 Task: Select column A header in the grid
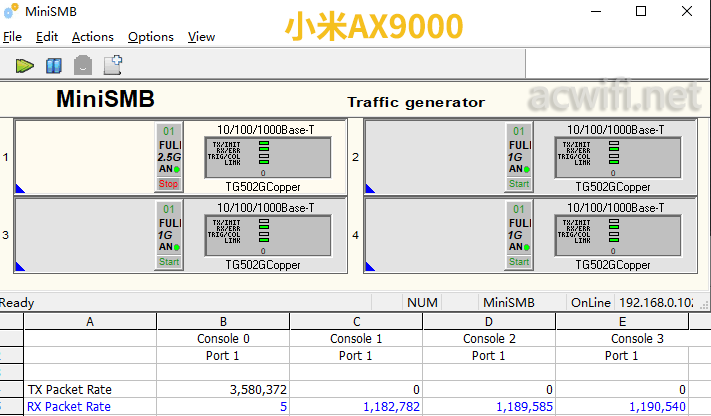point(90,322)
